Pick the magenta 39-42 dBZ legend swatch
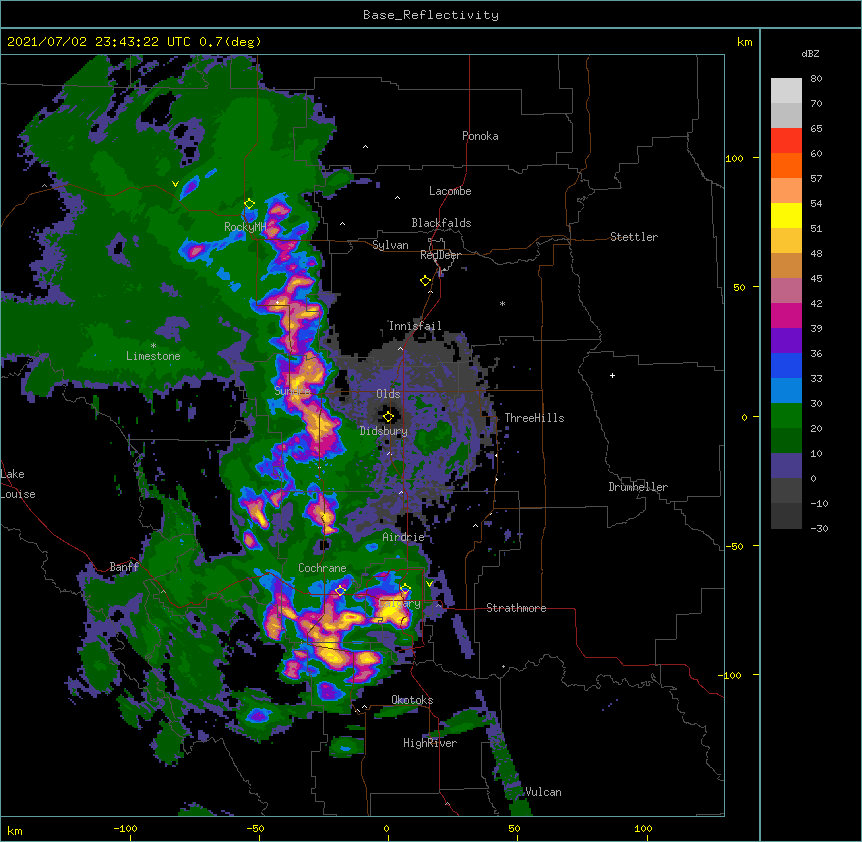Viewport: 862px width, 842px height. pos(786,316)
